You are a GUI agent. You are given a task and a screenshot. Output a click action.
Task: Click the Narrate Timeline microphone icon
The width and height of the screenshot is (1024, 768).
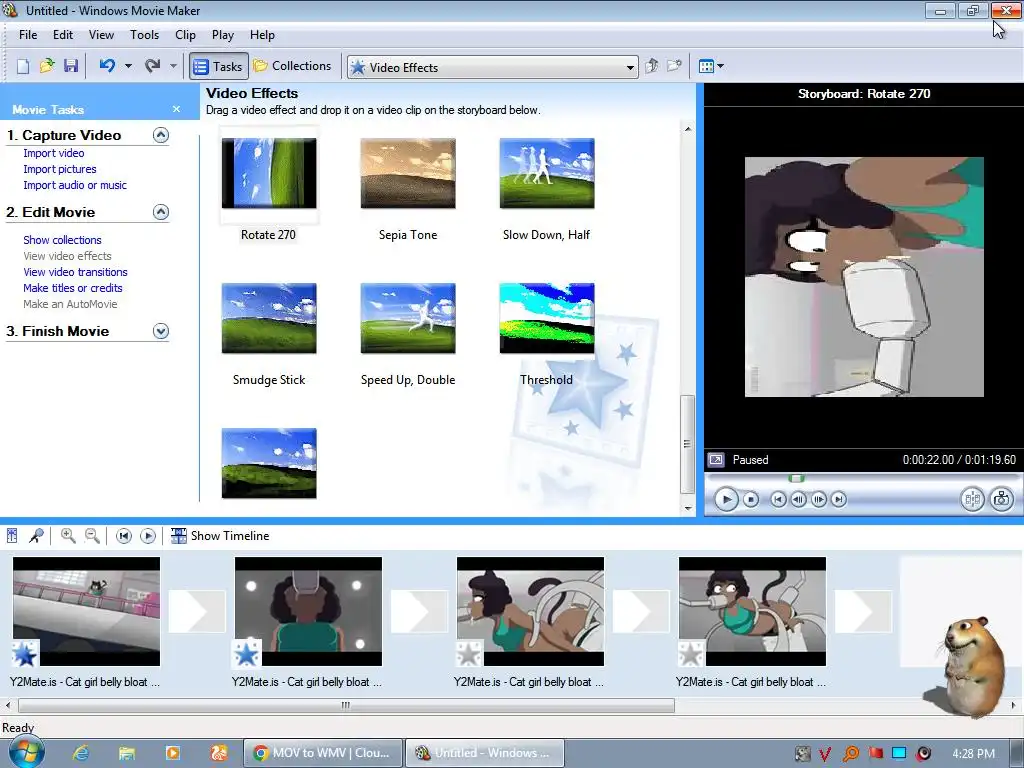click(36, 536)
